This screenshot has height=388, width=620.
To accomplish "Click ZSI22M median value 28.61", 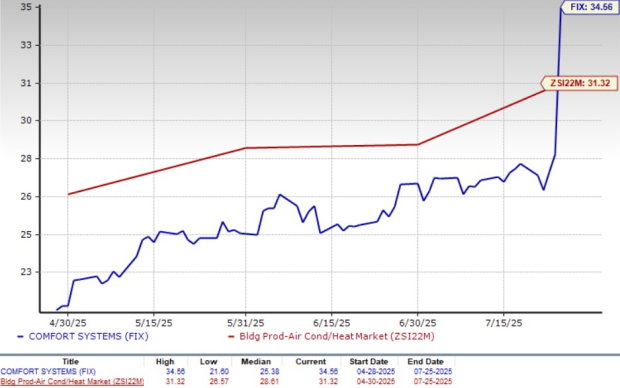I will coord(270,381).
